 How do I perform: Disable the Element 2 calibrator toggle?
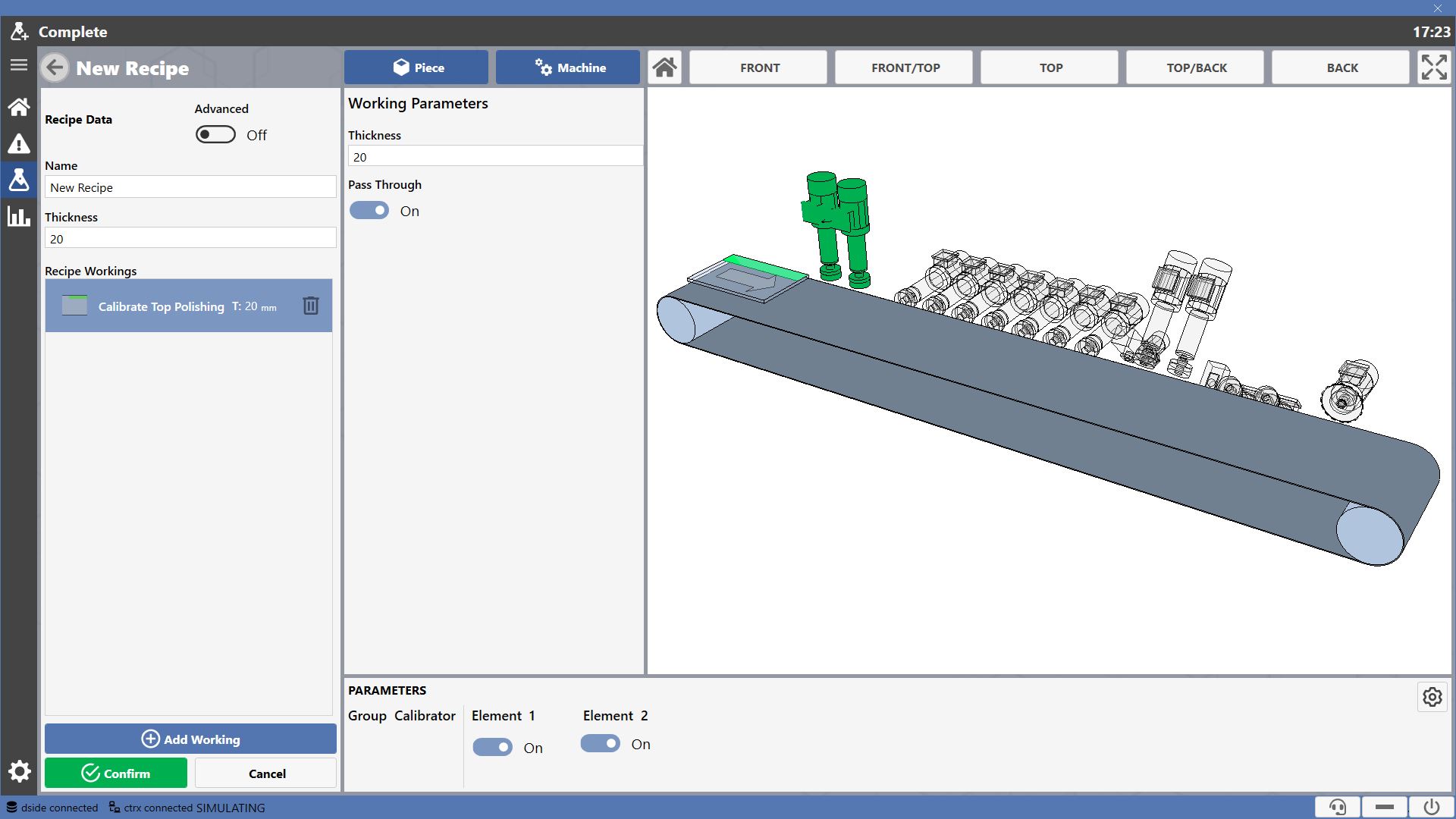601,744
